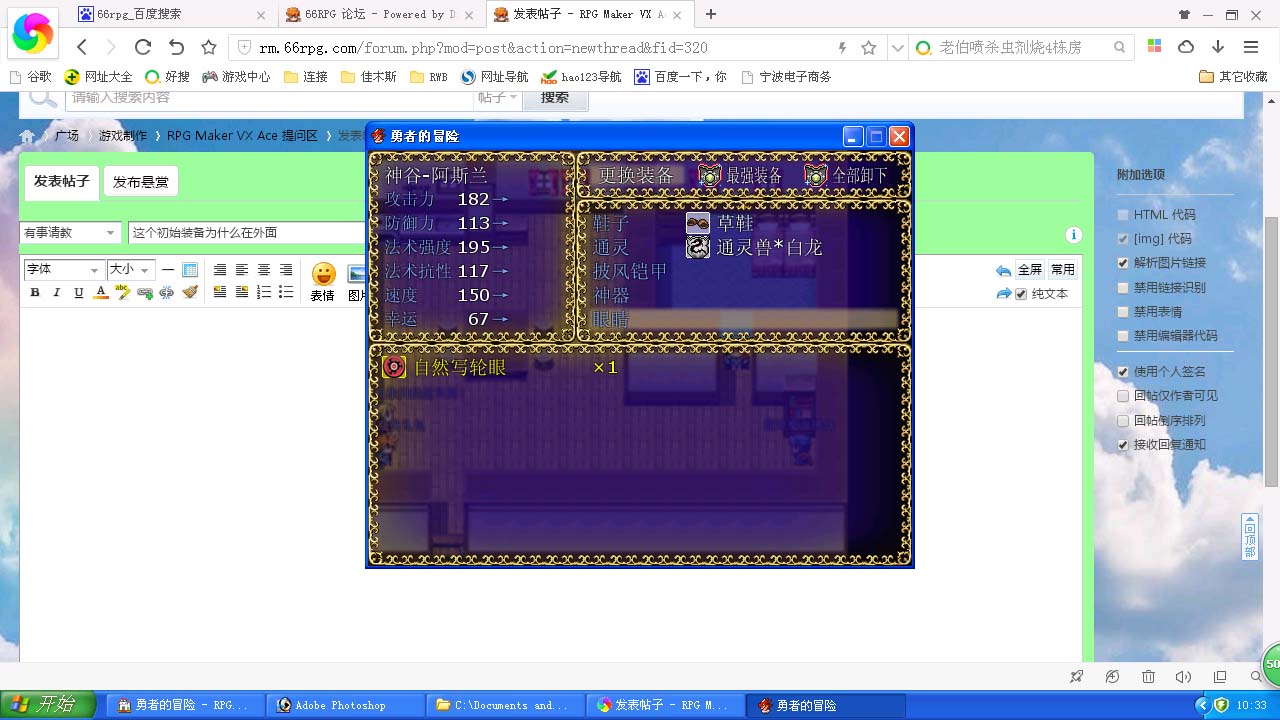
Task: Remove link with the unlink icon
Action: coord(167,293)
